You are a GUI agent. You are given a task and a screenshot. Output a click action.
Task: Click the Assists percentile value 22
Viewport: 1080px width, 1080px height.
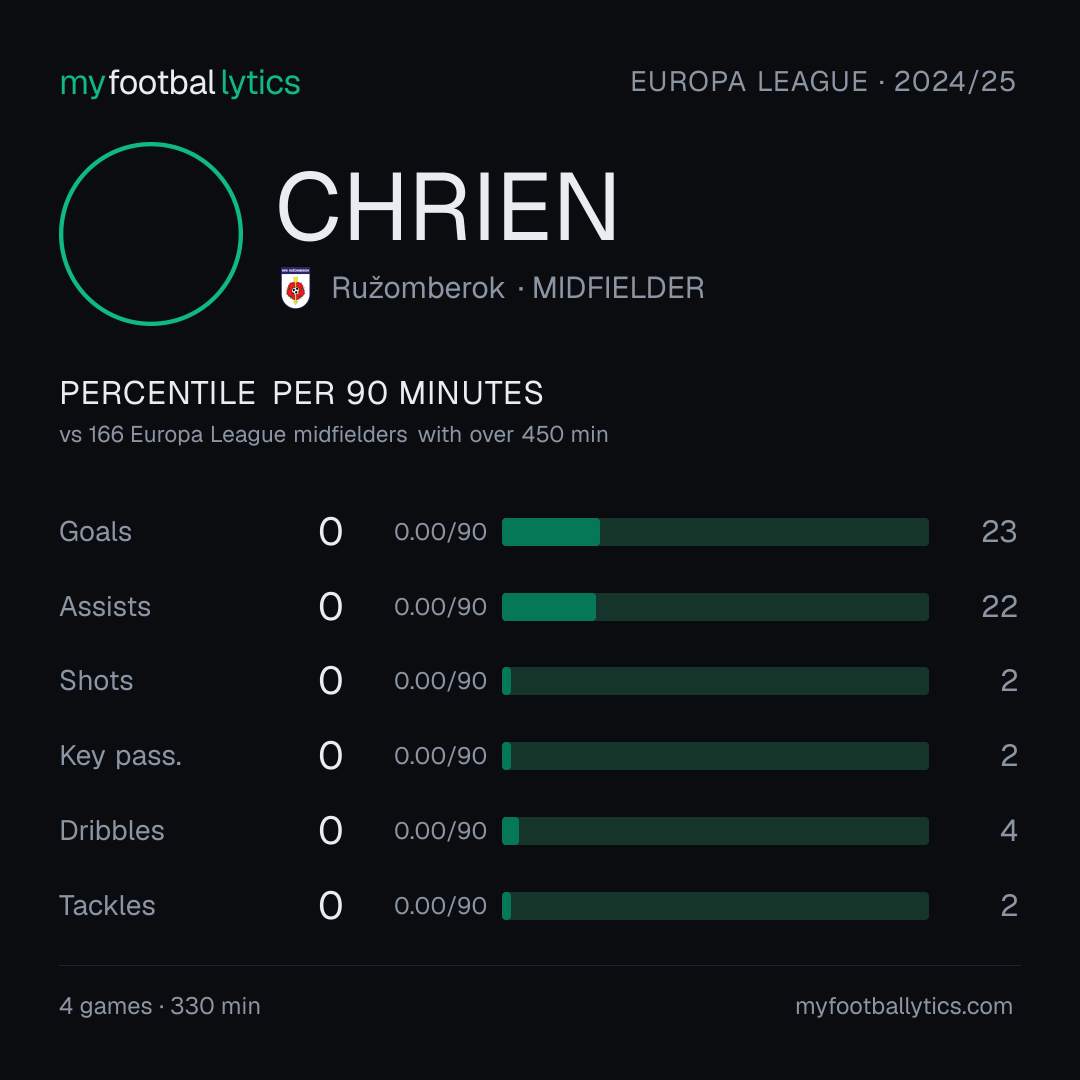coord(999,607)
